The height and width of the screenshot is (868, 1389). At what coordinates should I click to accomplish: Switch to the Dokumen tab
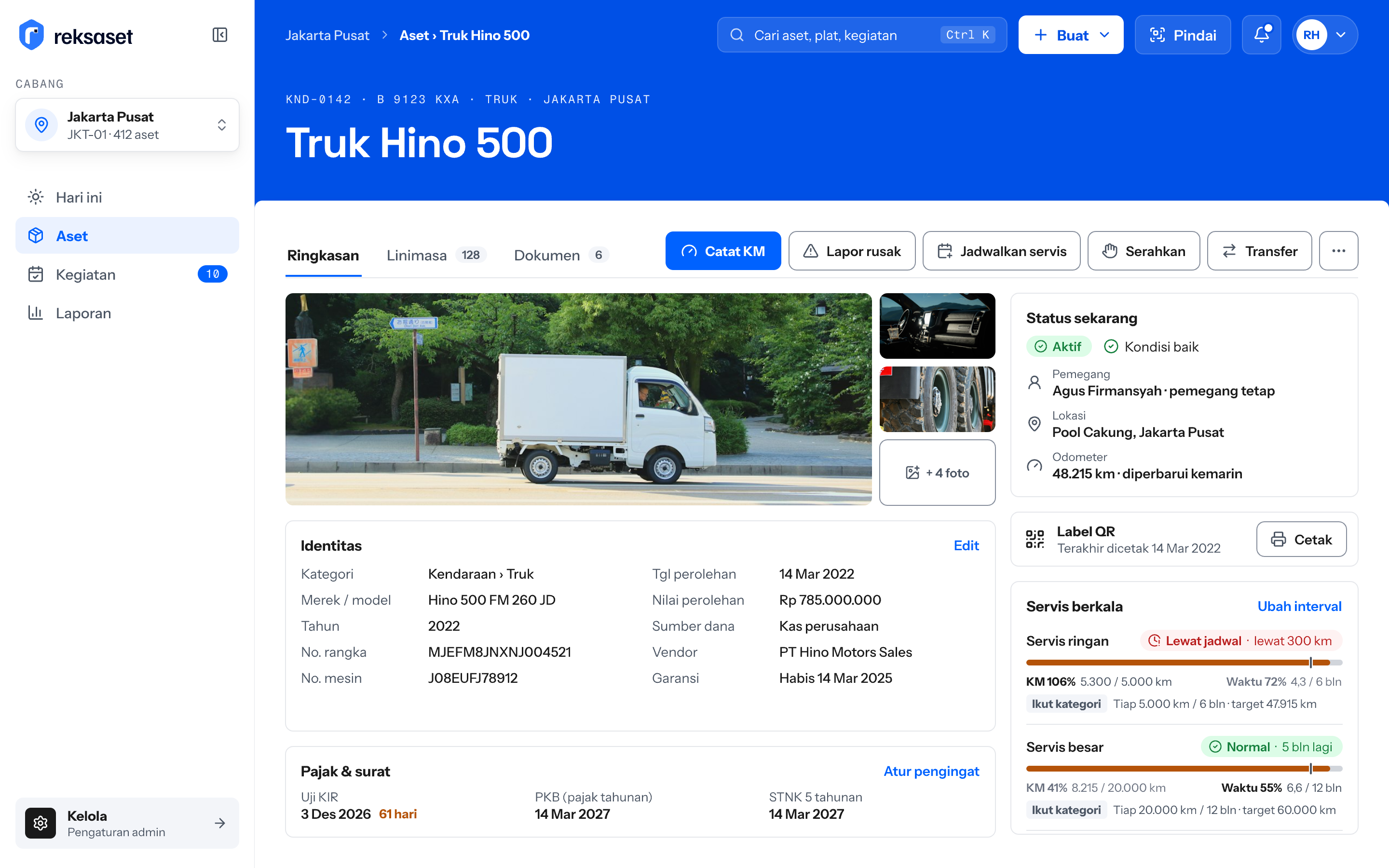click(561, 256)
